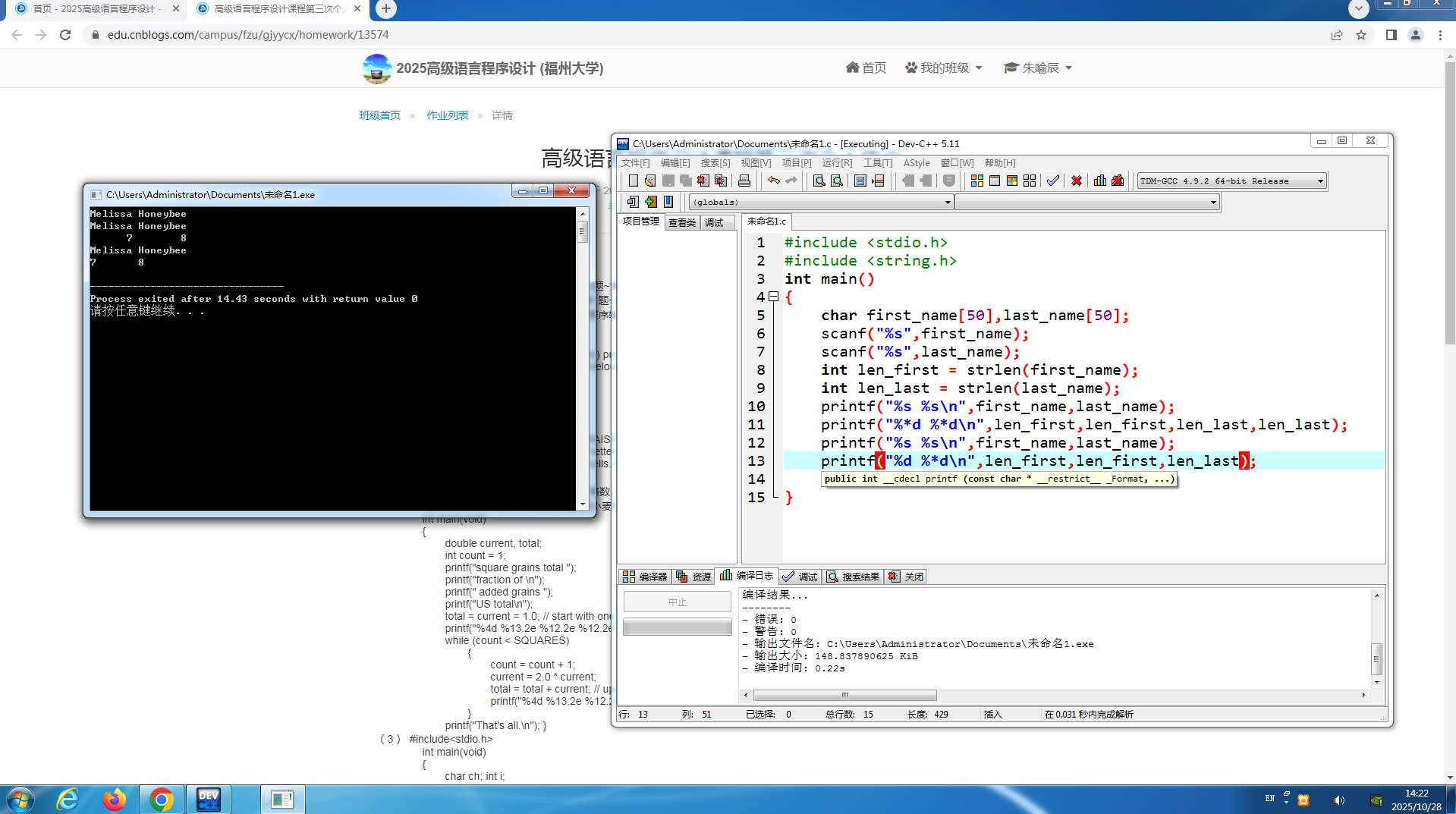Click the Run program window icon

coord(995,181)
